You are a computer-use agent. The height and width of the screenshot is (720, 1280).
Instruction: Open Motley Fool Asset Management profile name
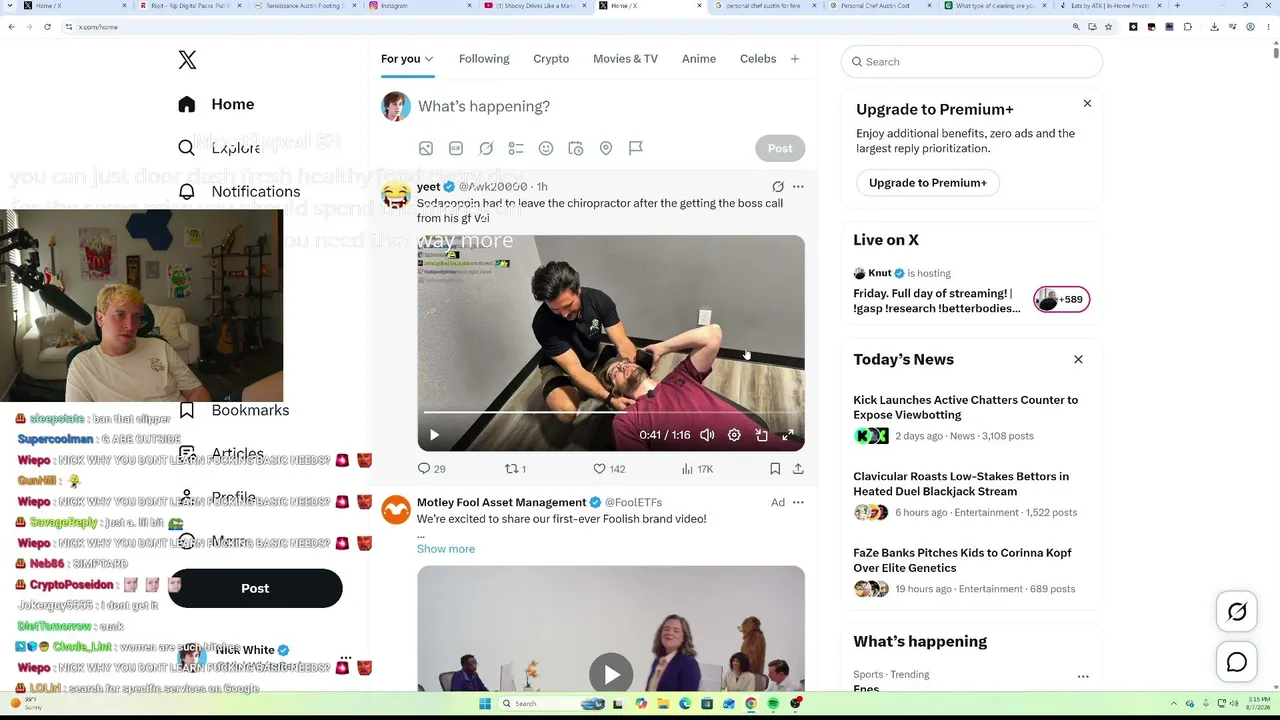click(x=502, y=502)
